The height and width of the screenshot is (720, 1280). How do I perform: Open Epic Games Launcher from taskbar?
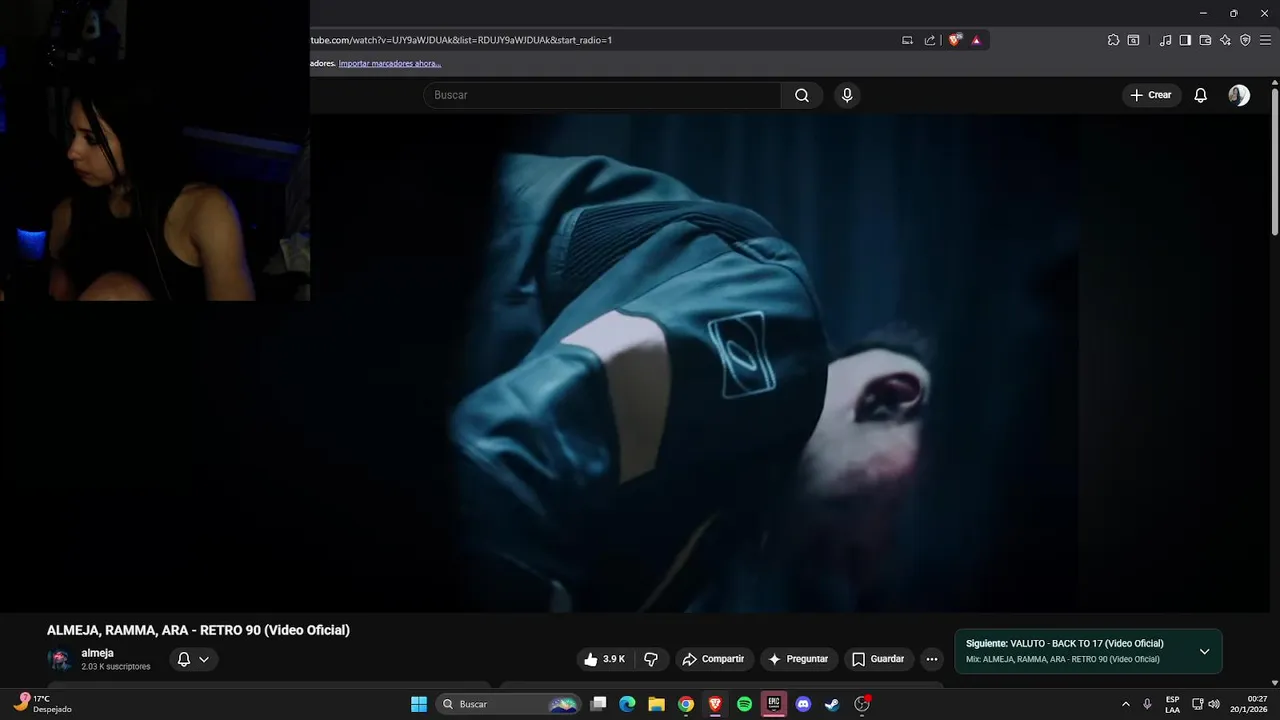[x=773, y=704]
